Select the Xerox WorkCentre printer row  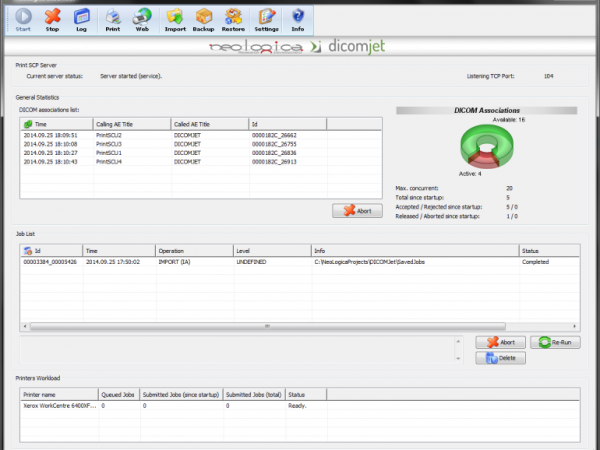tap(58, 406)
